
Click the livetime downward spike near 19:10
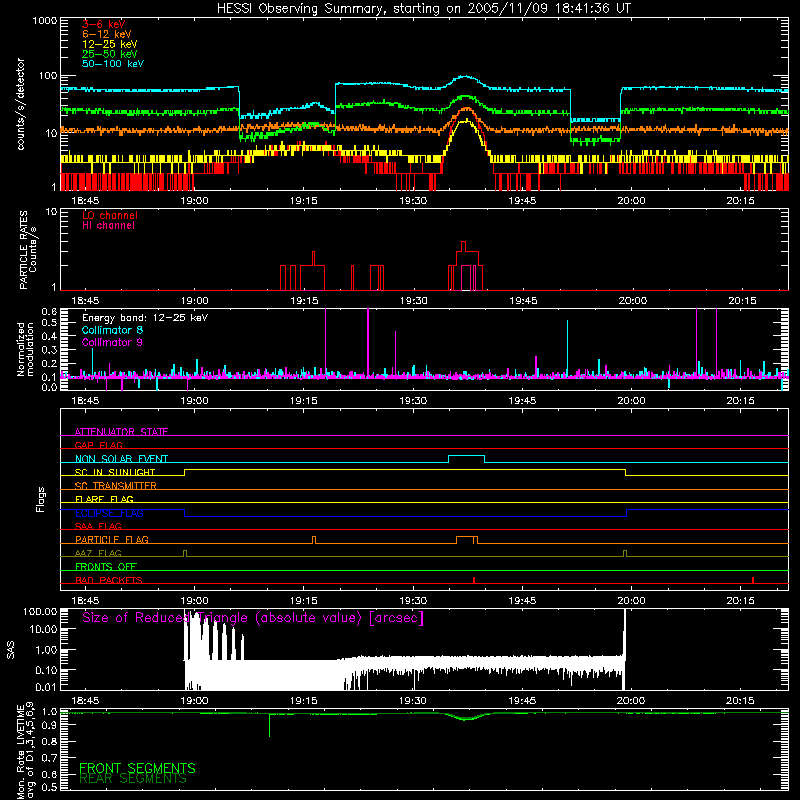pyautogui.click(x=269, y=725)
